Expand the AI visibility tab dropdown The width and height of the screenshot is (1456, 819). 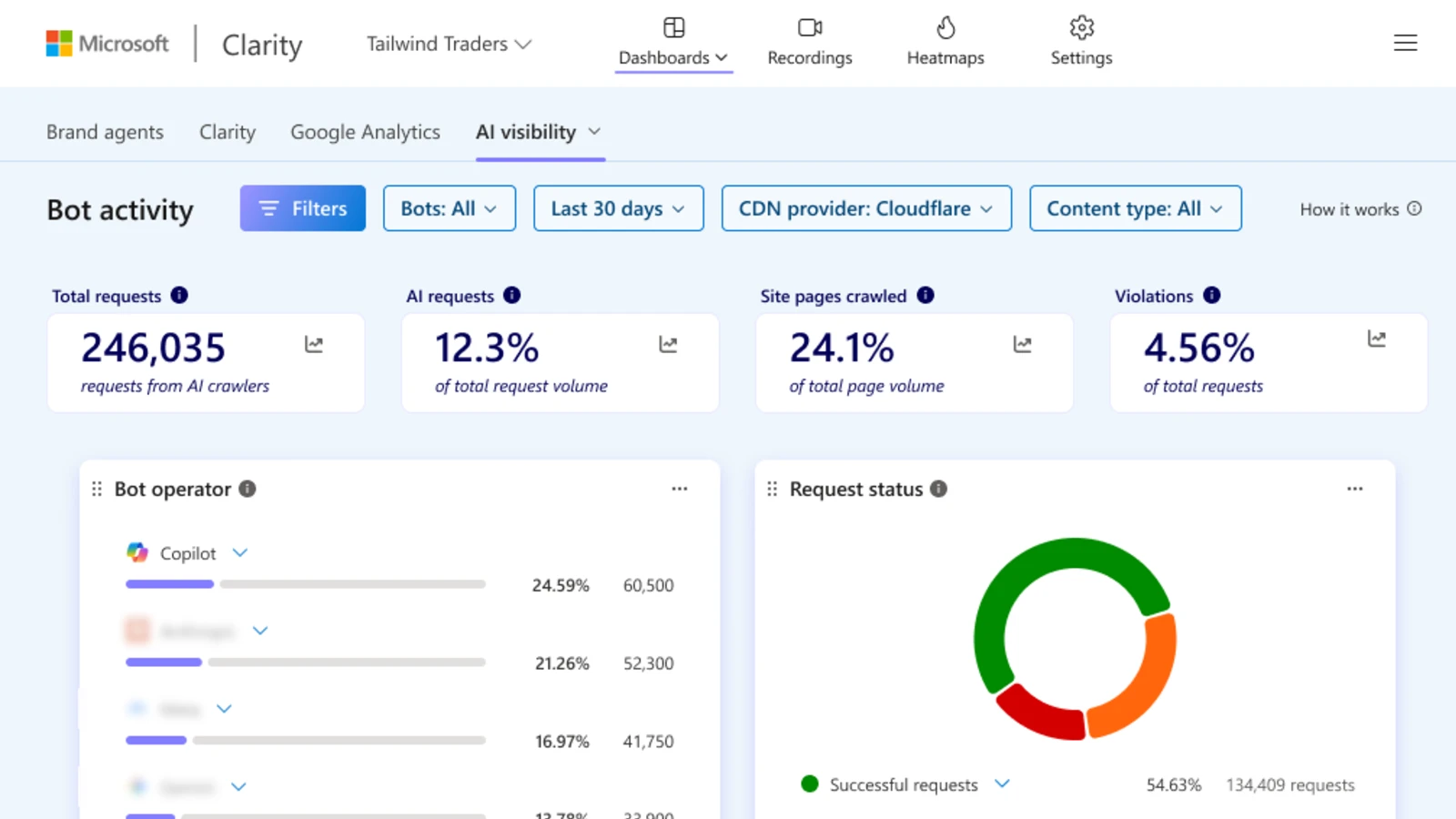click(594, 132)
